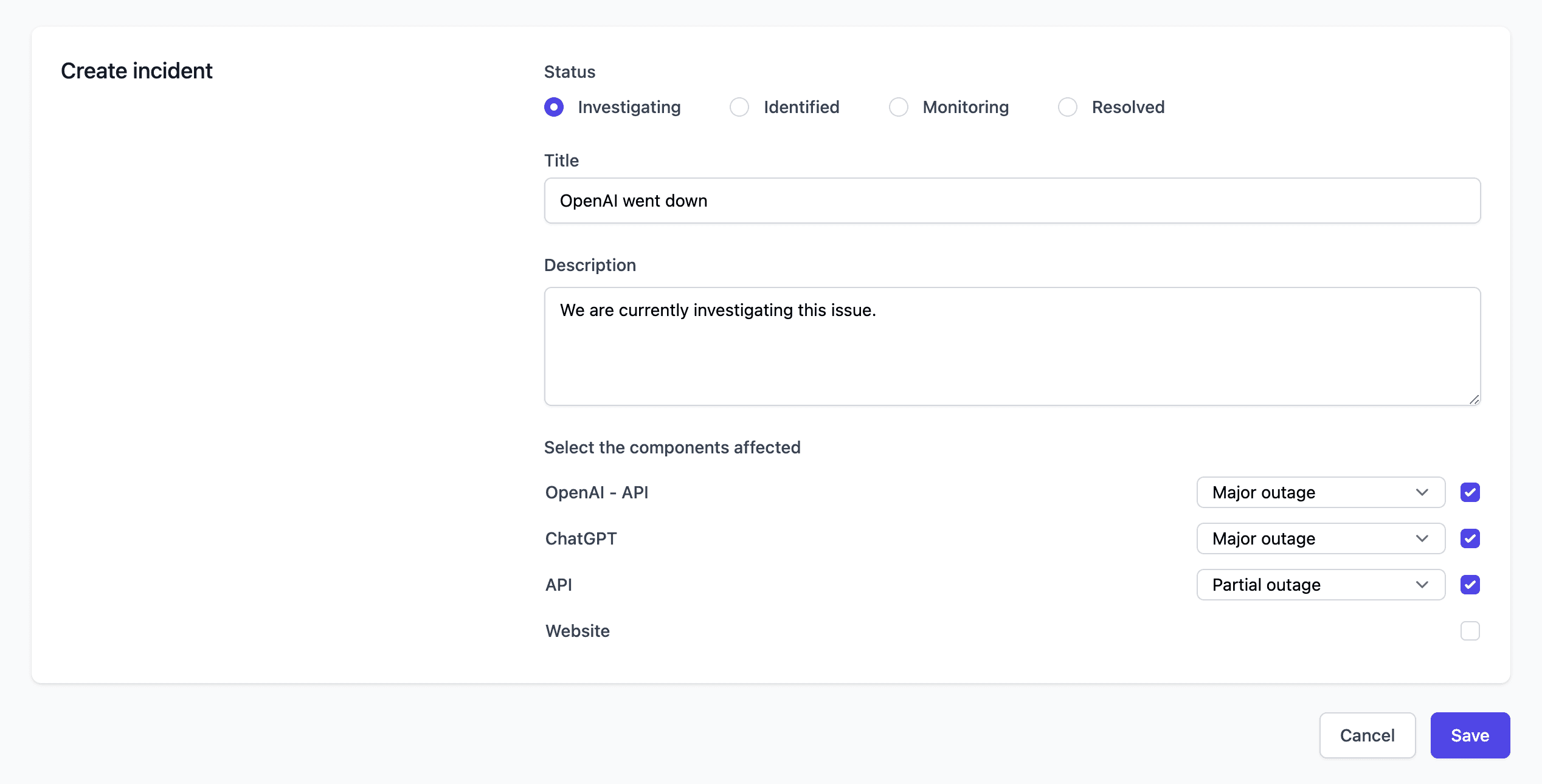Select the Identified status radio button
1542x784 pixels.
pos(739,107)
